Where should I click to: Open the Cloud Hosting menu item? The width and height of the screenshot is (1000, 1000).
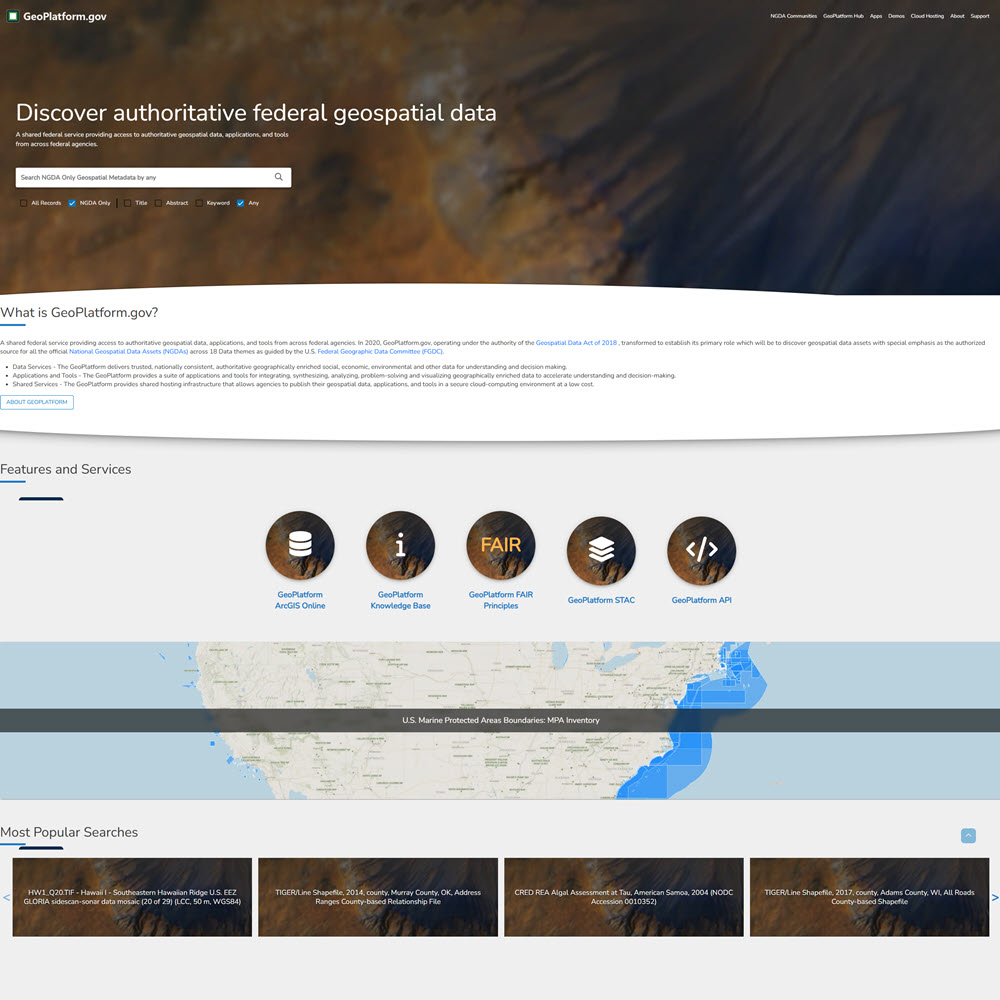pyautogui.click(x=927, y=16)
